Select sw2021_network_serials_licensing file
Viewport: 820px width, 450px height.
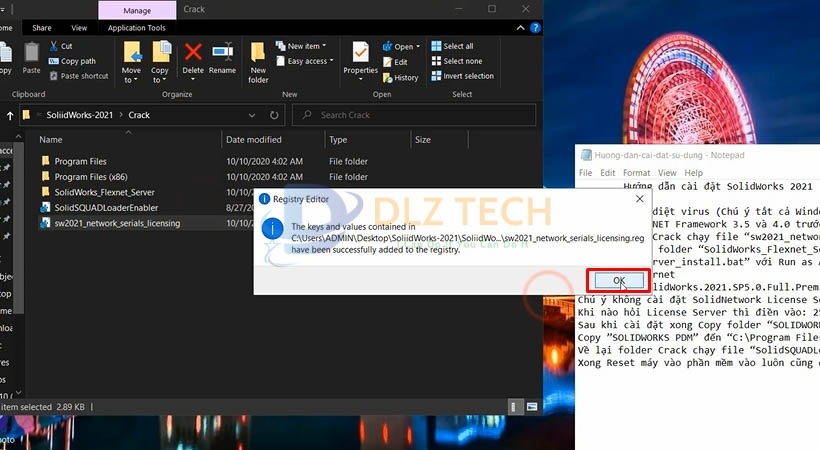pyautogui.click(x=117, y=223)
